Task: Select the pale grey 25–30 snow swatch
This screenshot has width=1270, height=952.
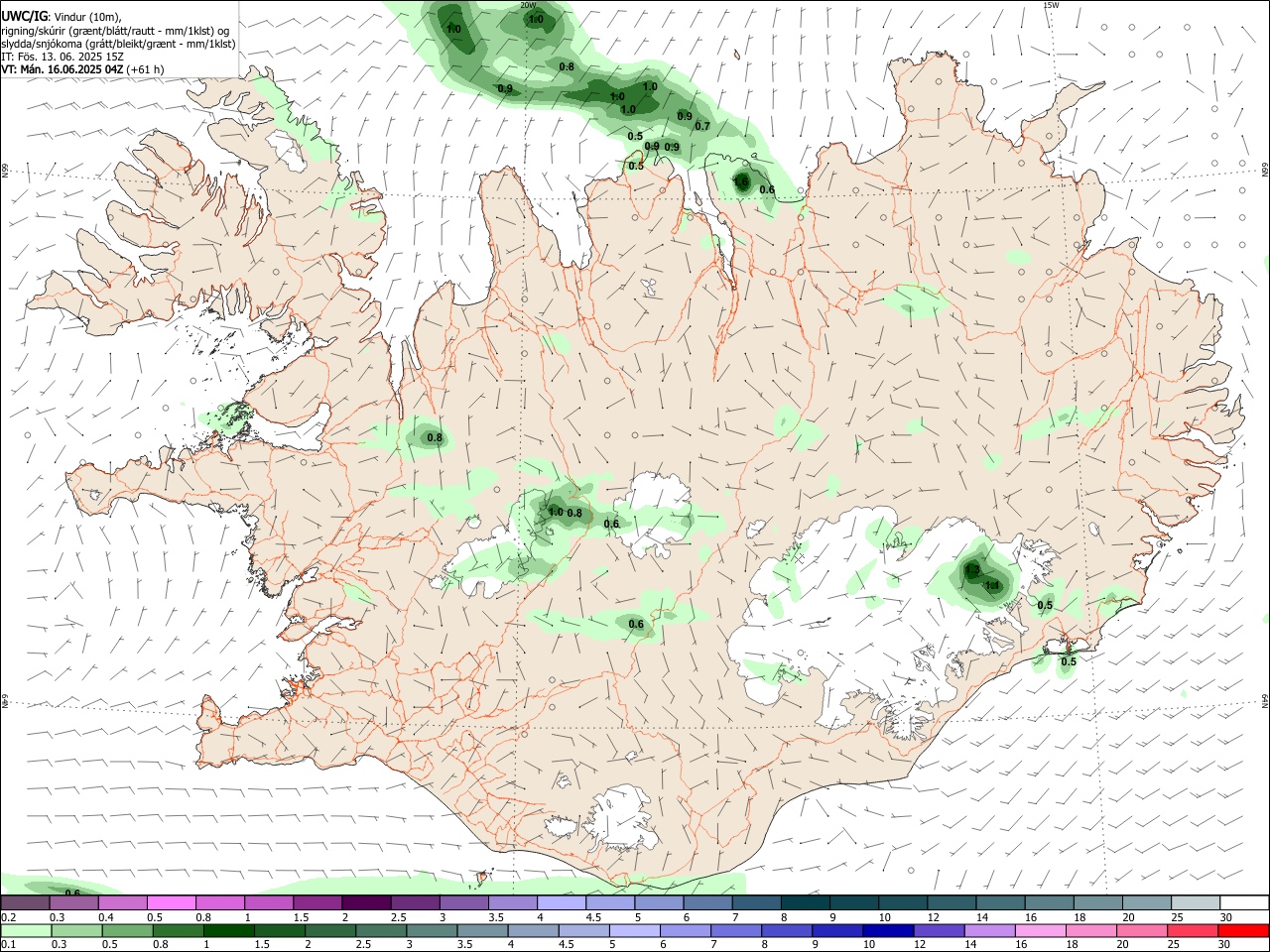Action: click(x=1196, y=902)
